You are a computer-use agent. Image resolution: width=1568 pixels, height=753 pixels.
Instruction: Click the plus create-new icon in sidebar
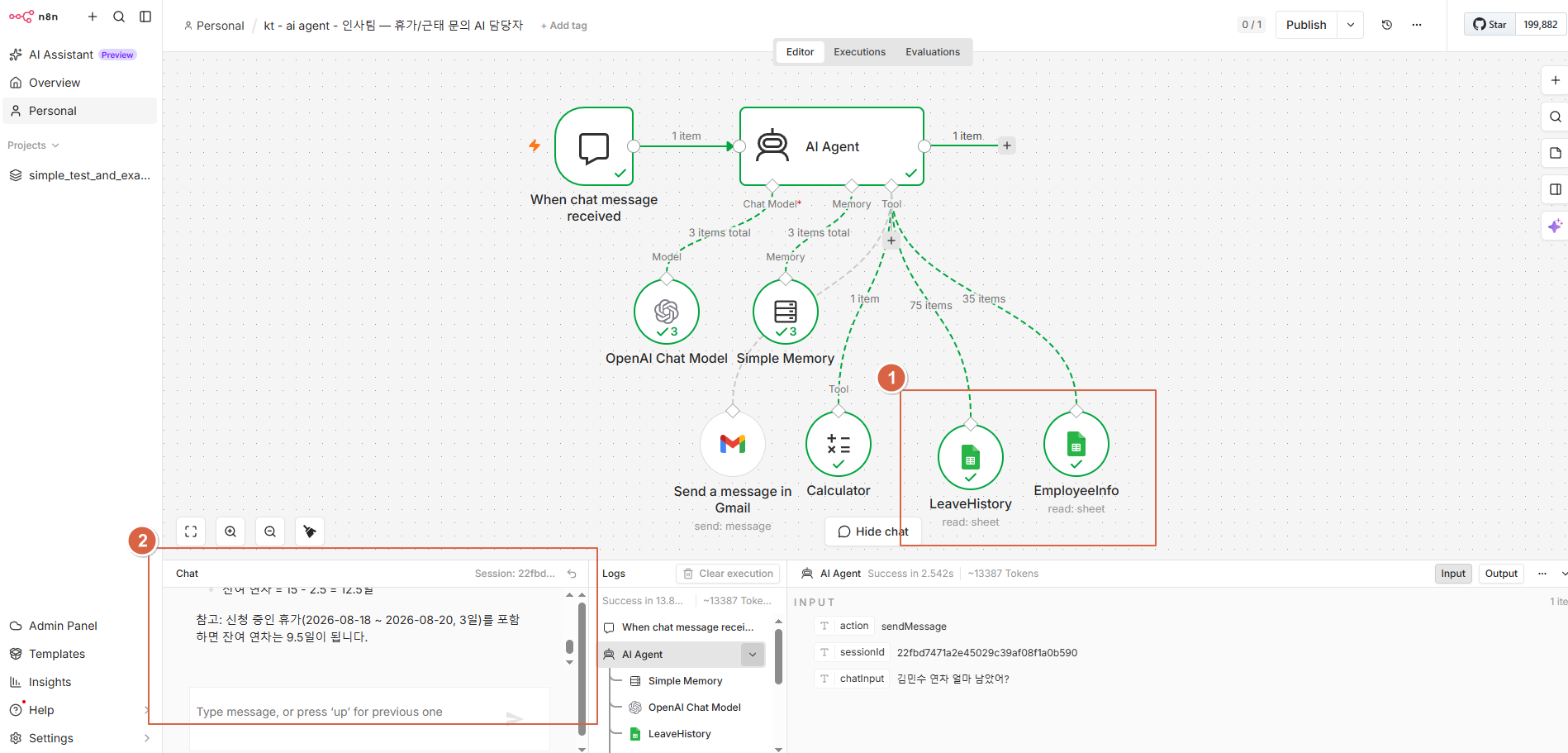93,17
